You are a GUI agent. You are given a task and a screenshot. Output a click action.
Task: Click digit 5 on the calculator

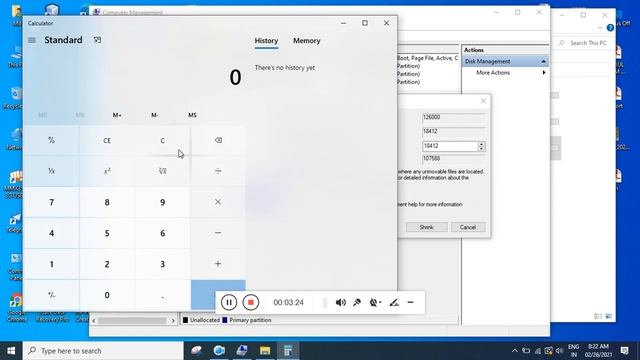point(107,233)
